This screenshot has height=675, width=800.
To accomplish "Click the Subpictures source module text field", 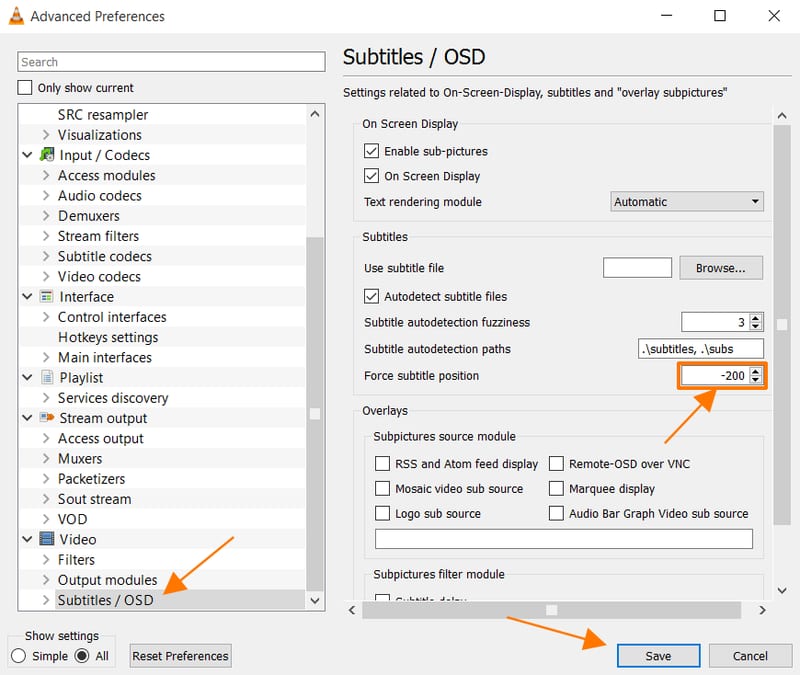I will [x=564, y=539].
